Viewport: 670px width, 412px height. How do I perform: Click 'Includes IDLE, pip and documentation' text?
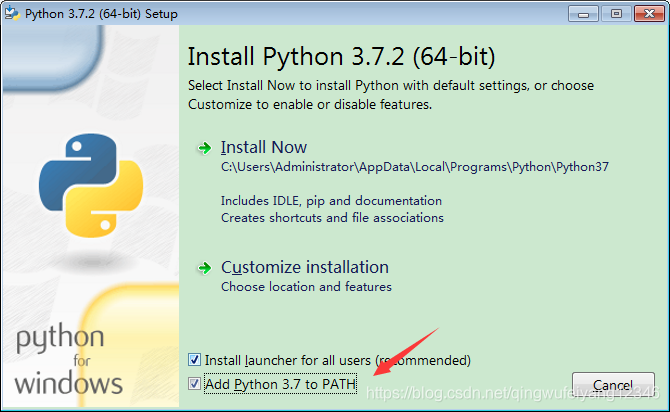pyautogui.click(x=331, y=200)
